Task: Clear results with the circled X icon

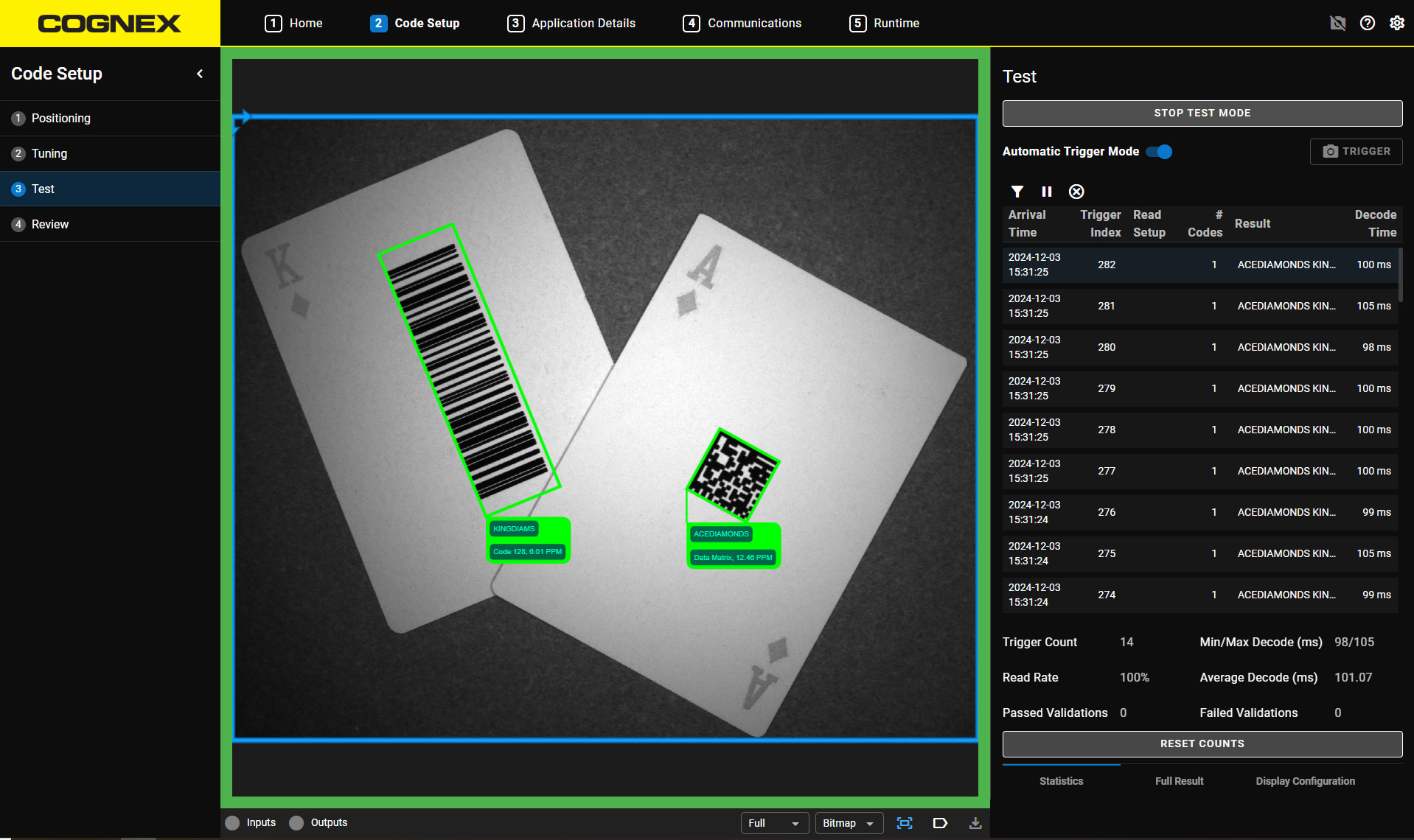Action: click(x=1076, y=192)
